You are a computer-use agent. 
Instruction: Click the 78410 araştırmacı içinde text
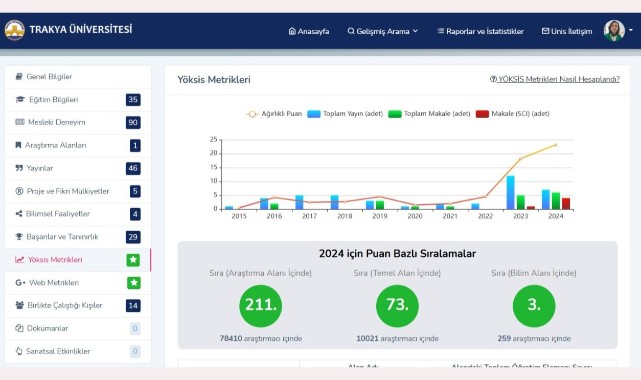click(x=261, y=338)
